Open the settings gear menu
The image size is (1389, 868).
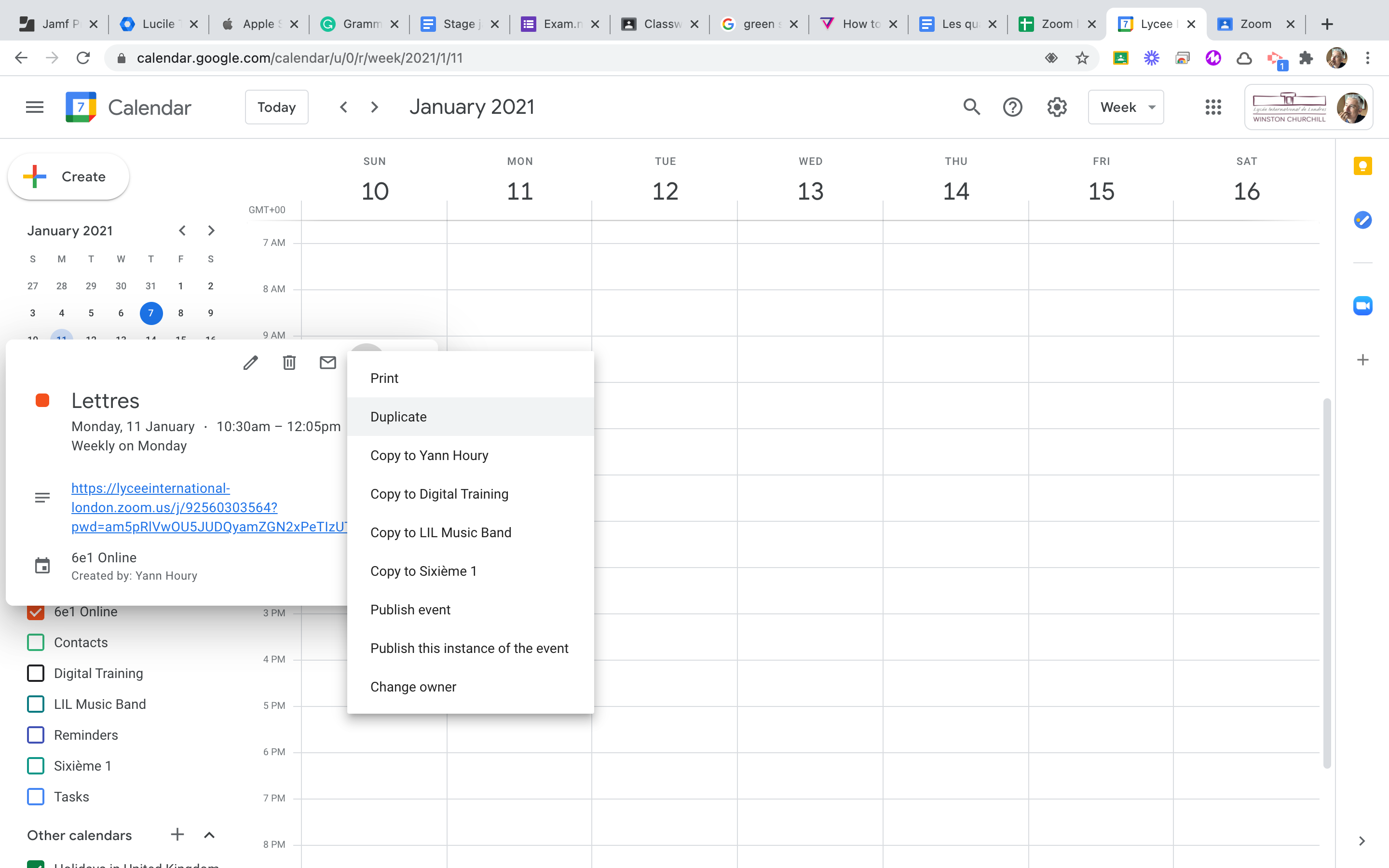[1057, 108]
